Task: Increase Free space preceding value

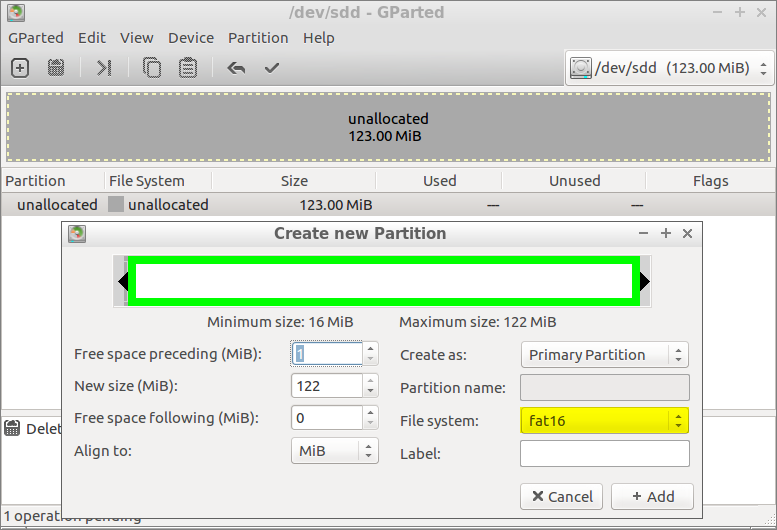Action: tap(370, 348)
